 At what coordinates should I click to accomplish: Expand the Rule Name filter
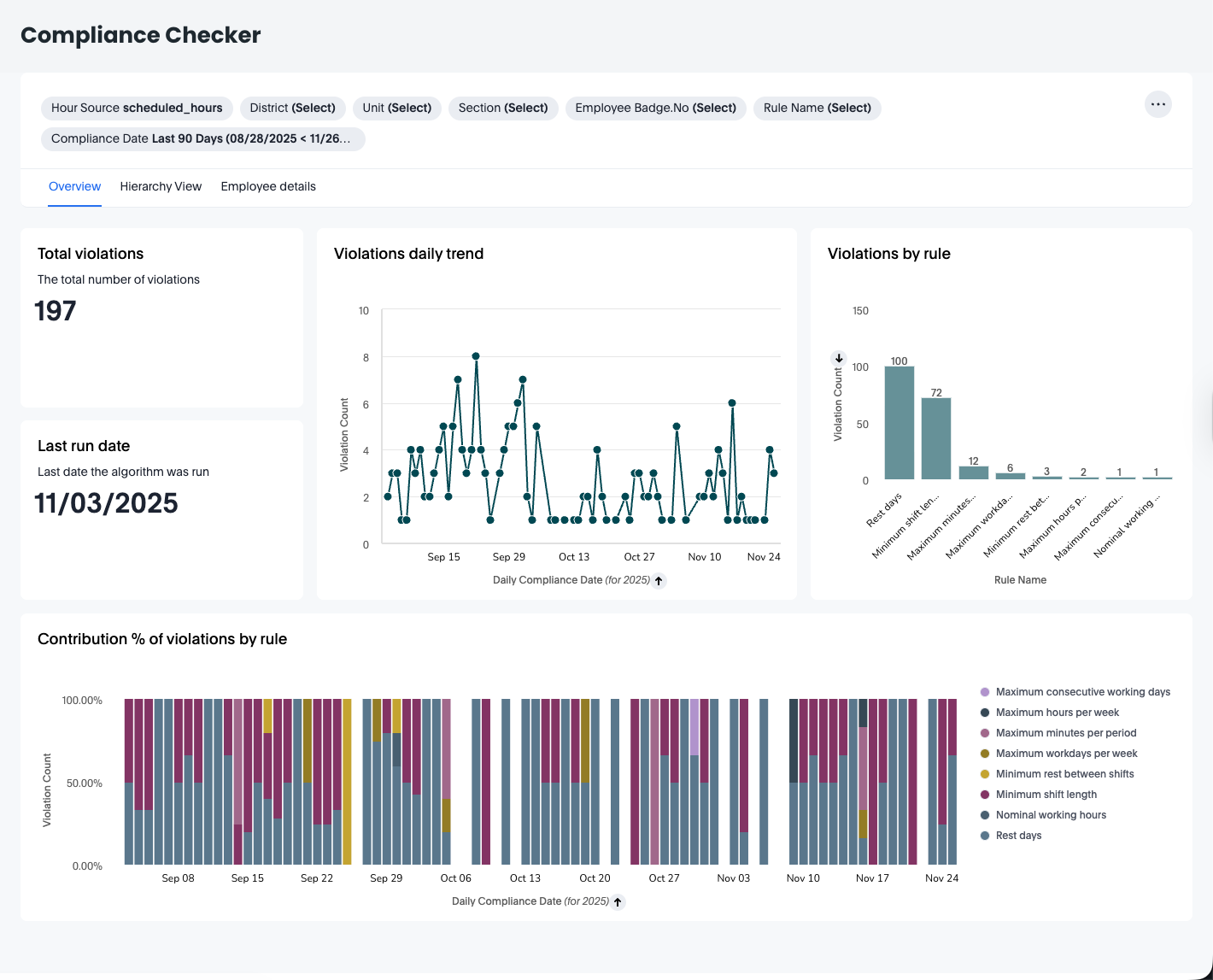click(817, 108)
